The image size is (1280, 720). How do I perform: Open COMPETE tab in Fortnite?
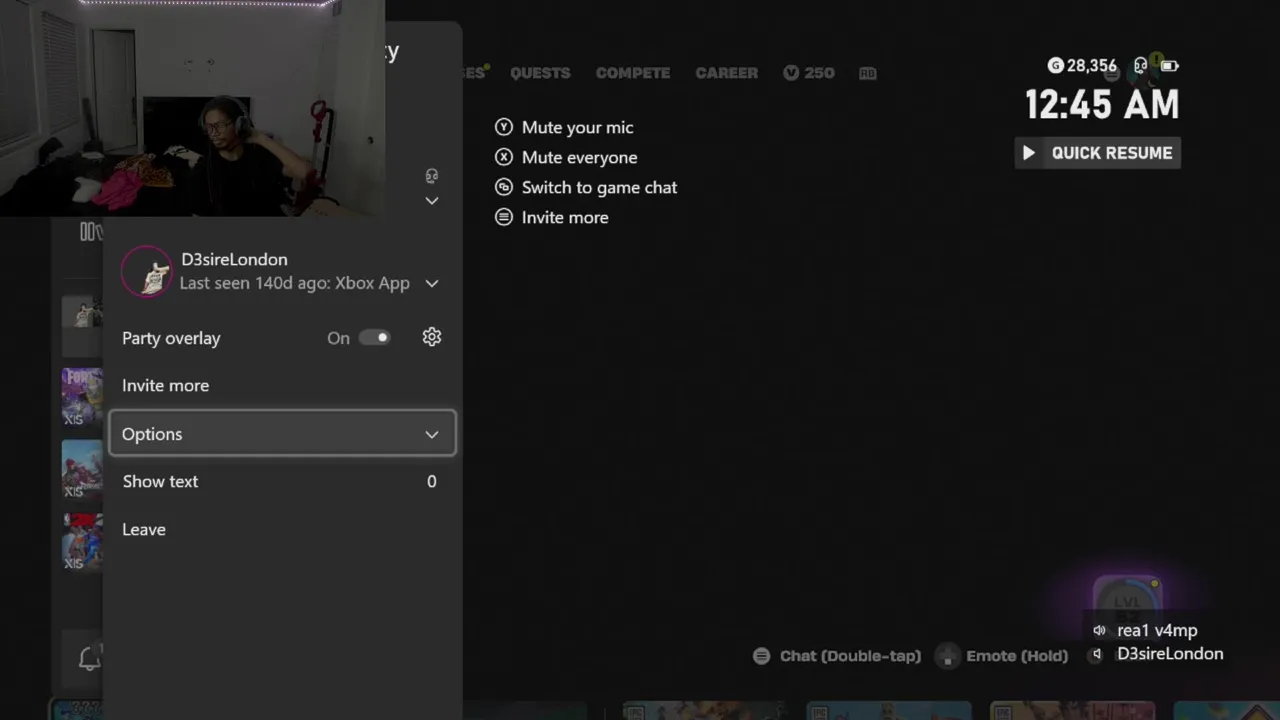coord(633,73)
